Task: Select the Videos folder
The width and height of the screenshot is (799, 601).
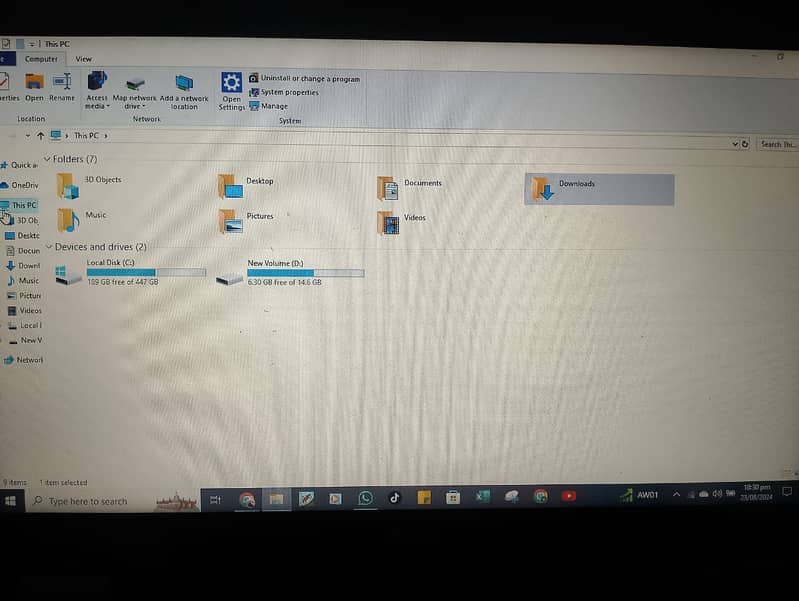Action: pos(402,223)
